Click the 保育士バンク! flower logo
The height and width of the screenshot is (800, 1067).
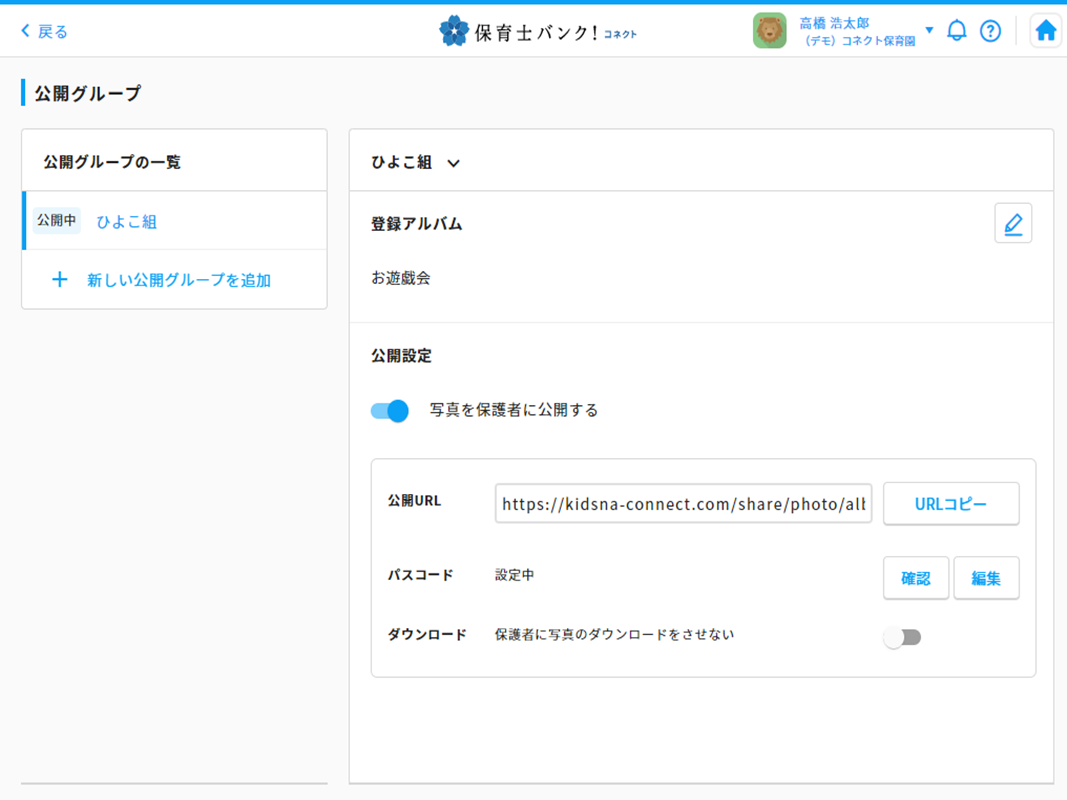coord(454,31)
